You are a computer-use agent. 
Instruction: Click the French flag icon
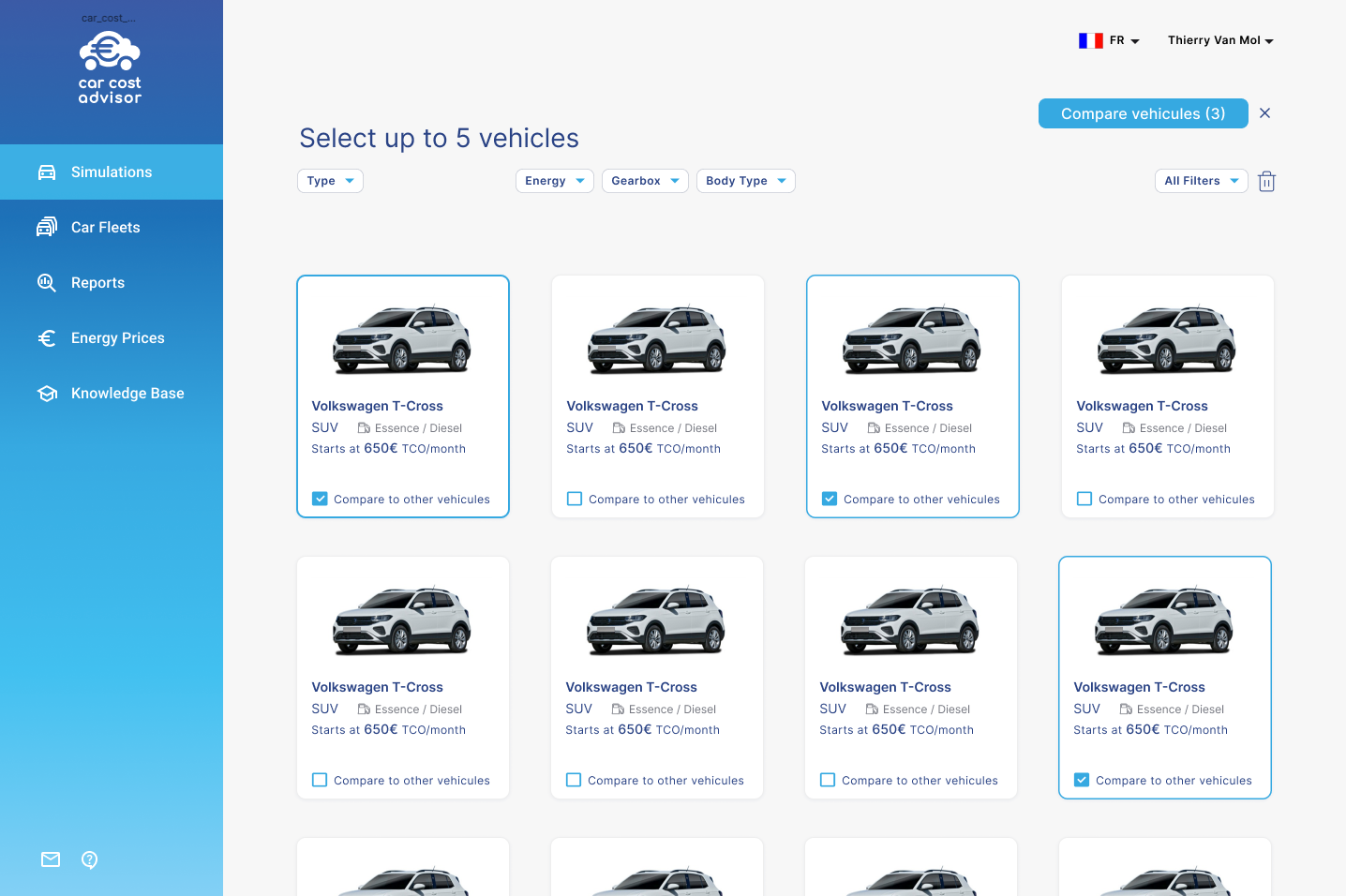(1090, 40)
